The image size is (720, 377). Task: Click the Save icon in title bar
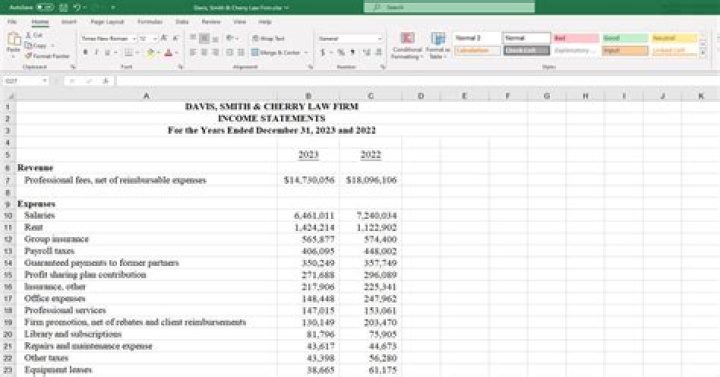tap(64, 7)
